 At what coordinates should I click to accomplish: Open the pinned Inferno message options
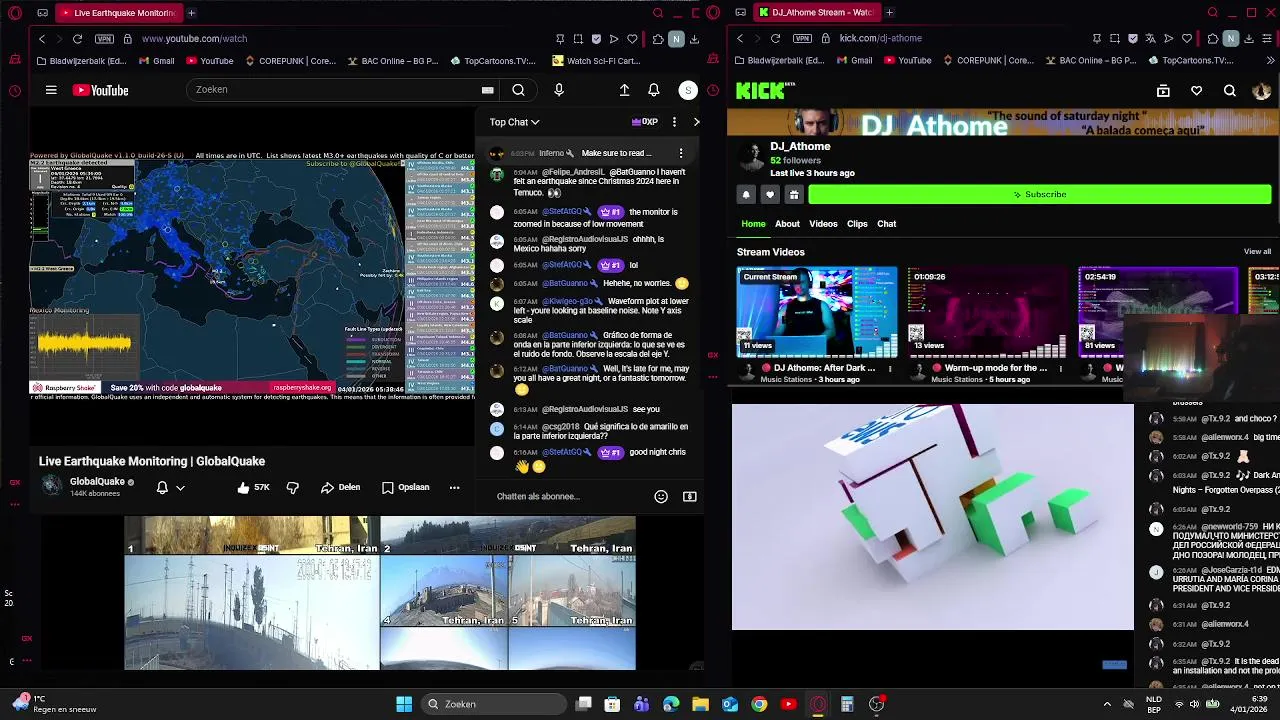[681, 153]
